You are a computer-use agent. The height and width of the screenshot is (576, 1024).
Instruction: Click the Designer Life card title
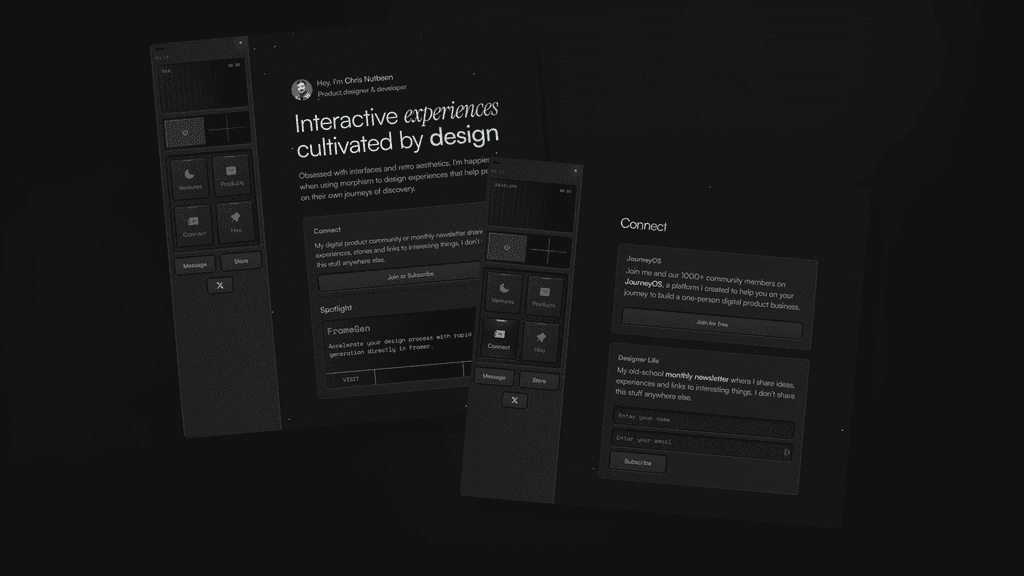(x=638, y=359)
